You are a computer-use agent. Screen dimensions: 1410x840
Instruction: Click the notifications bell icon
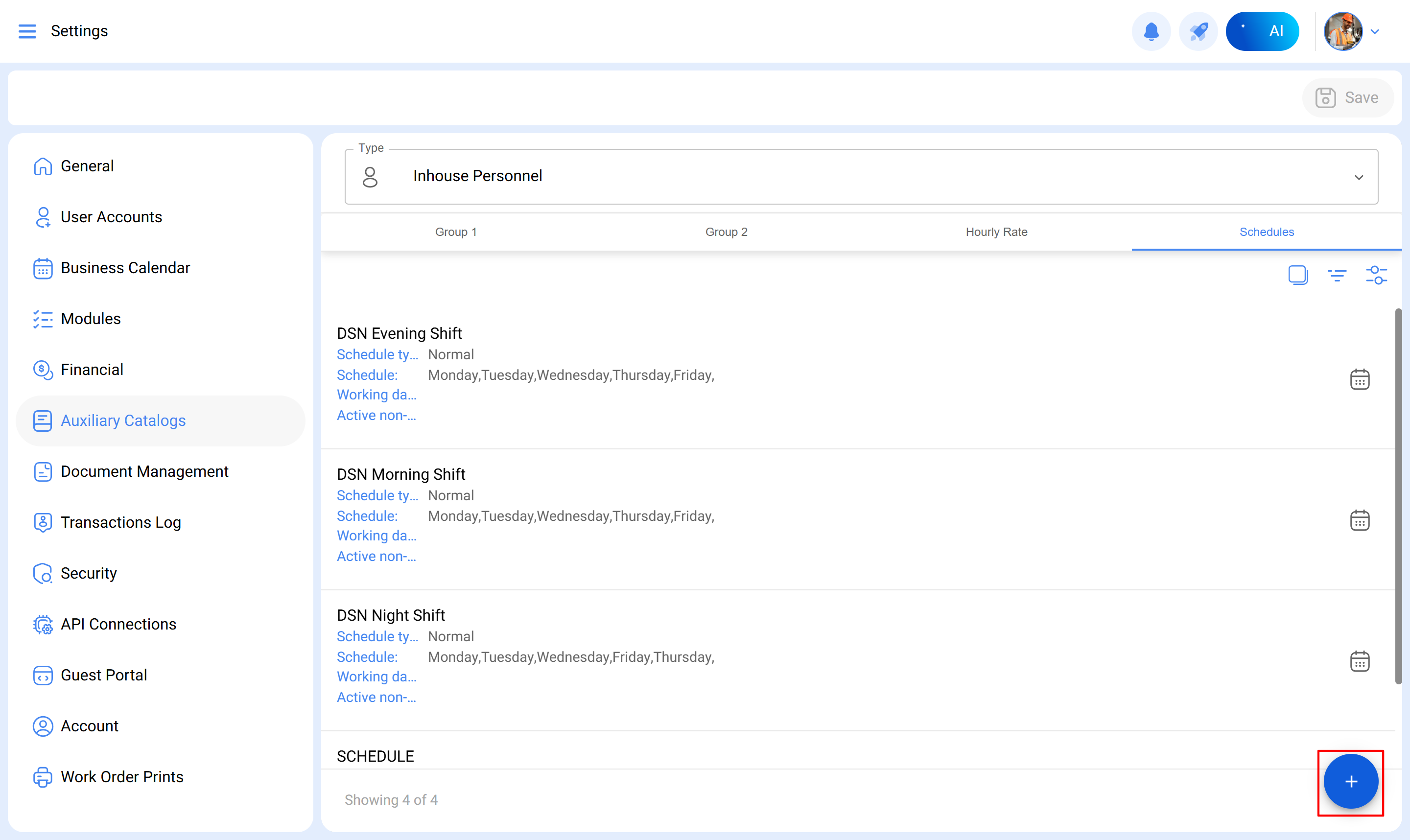(x=1151, y=31)
